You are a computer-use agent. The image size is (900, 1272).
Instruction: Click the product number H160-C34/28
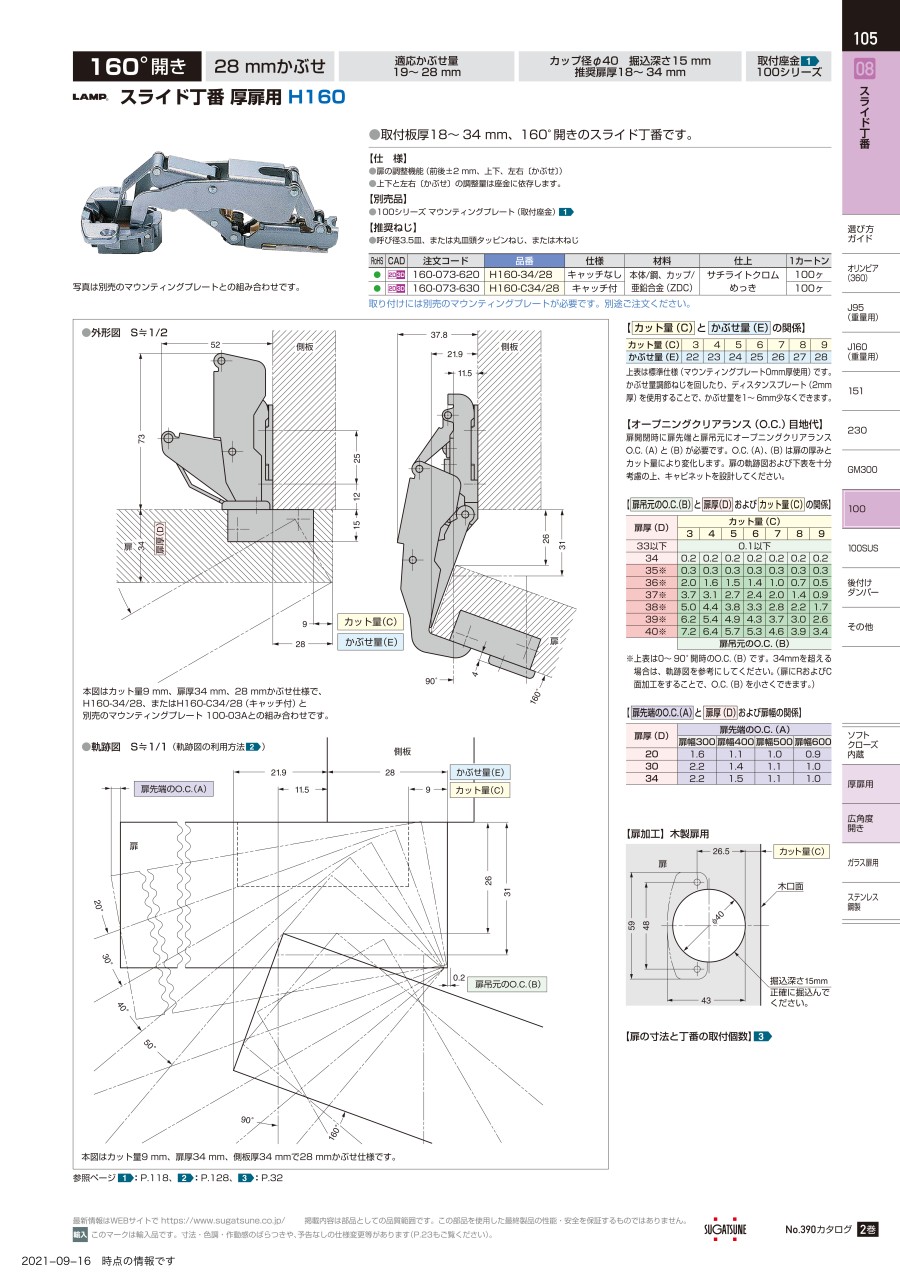point(524,288)
